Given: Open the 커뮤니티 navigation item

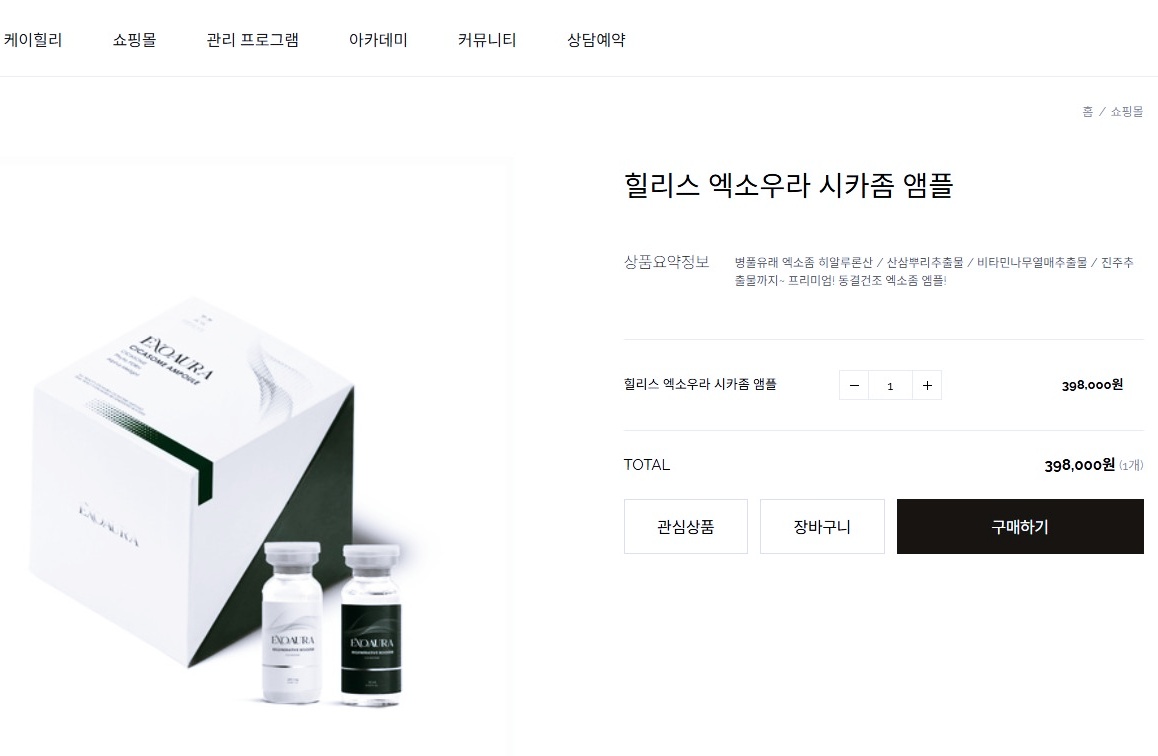Looking at the screenshot, I should [487, 40].
